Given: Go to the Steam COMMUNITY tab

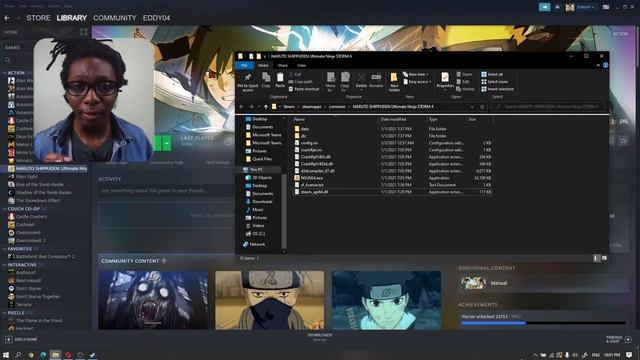Looking at the screenshot, I should (115, 18).
